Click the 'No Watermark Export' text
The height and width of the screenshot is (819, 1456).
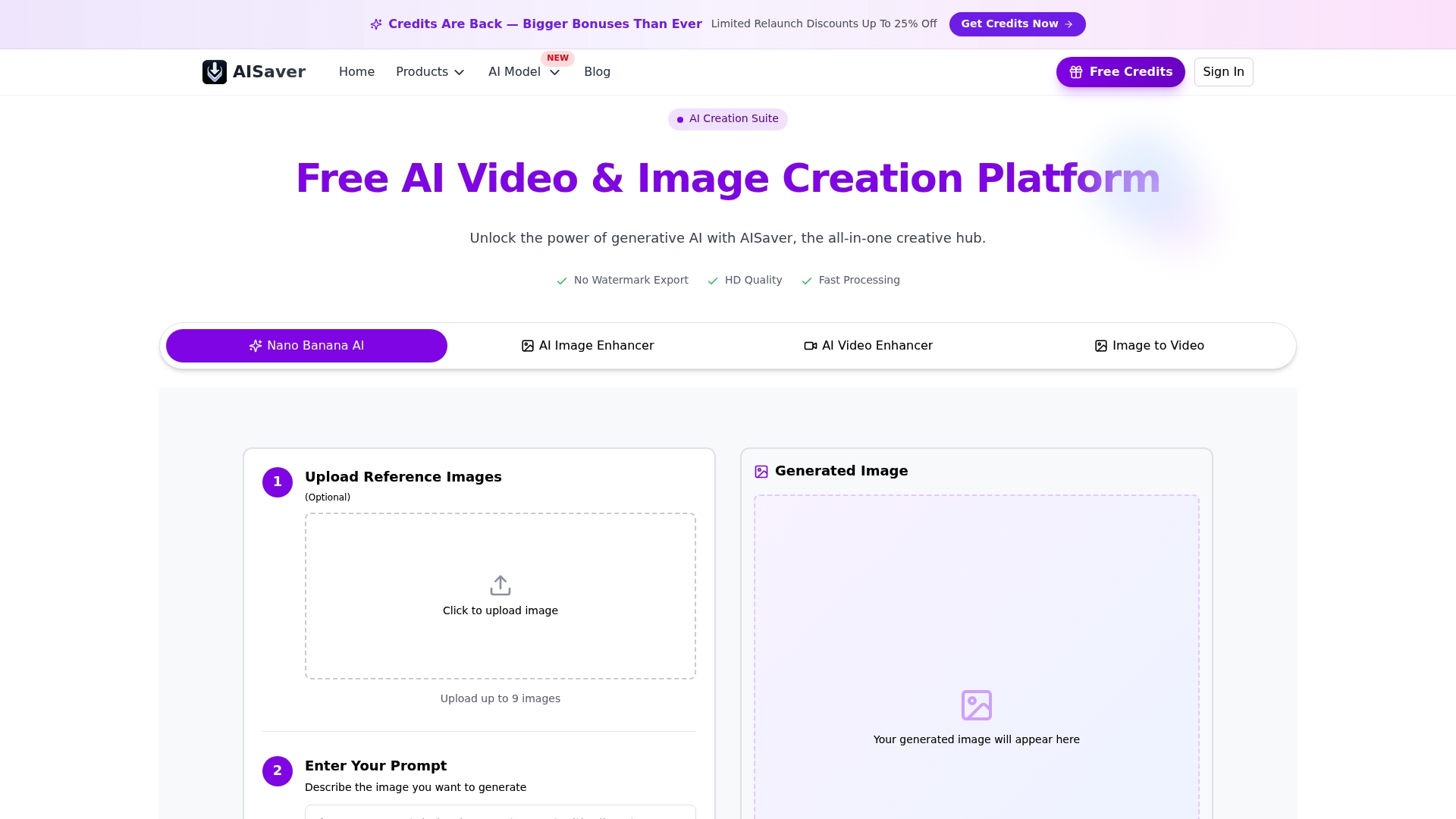point(631,281)
